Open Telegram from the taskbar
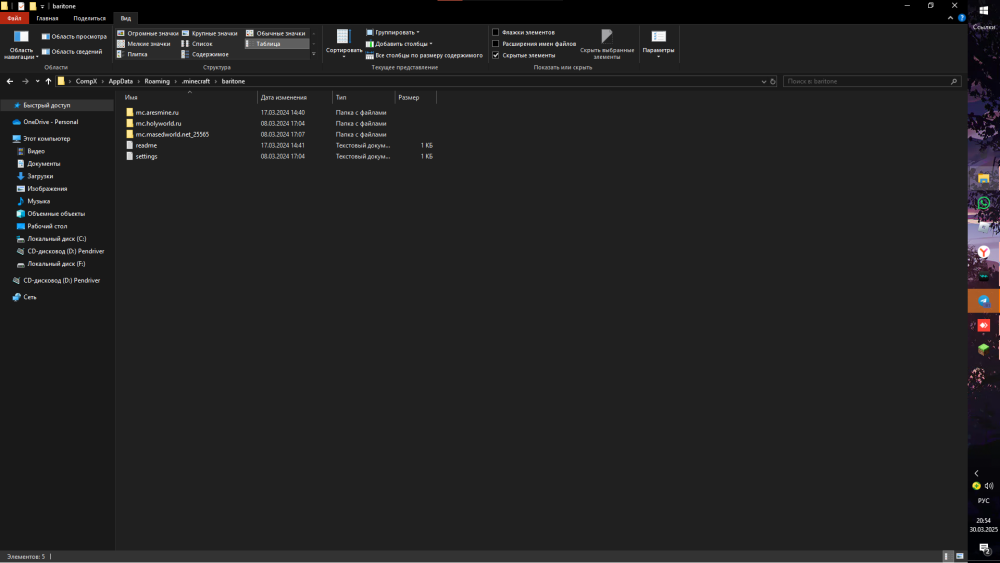The width and height of the screenshot is (1000, 563). click(983, 301)
